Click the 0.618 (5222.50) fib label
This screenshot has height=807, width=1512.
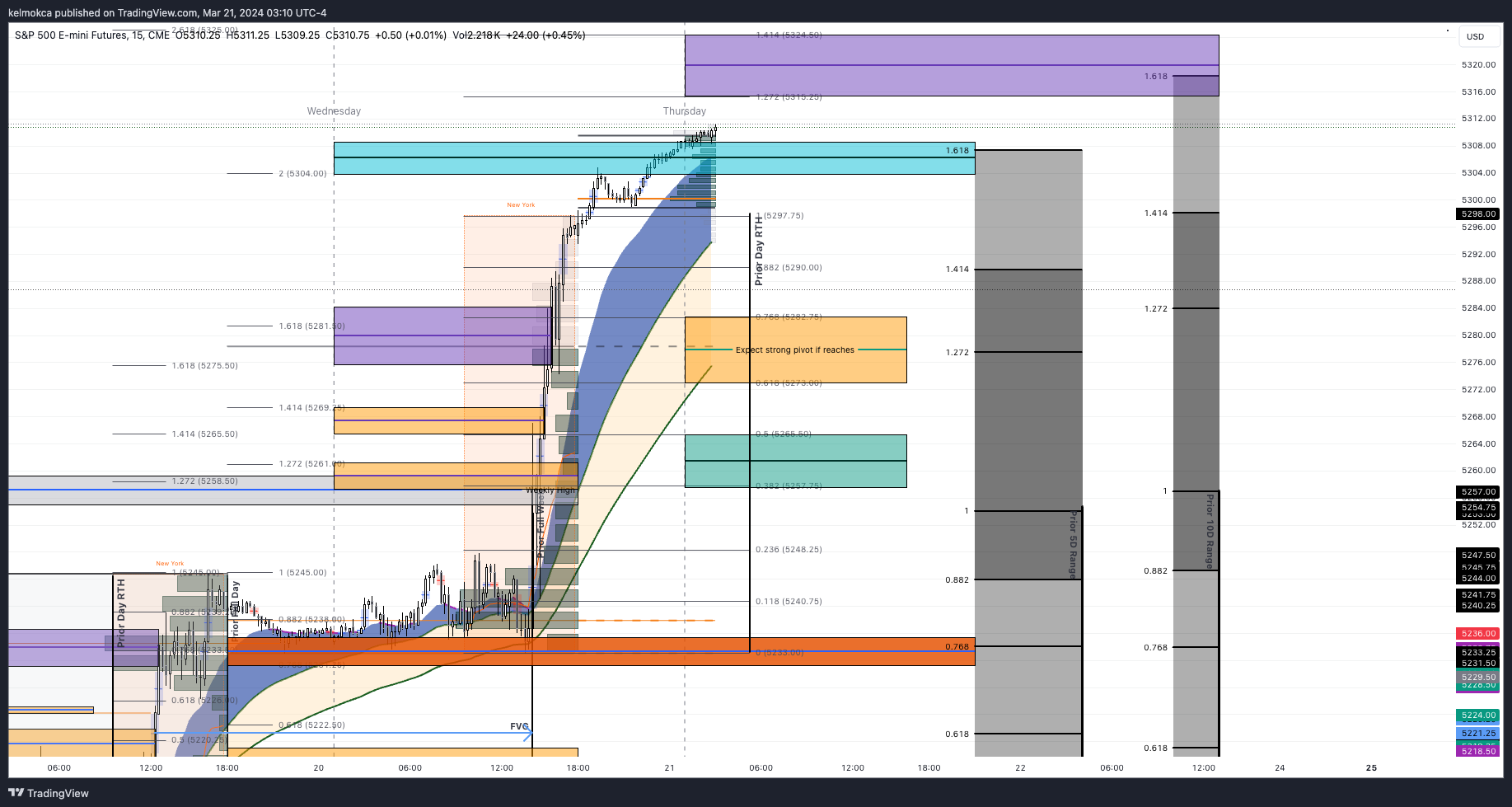tap(311, 725)
